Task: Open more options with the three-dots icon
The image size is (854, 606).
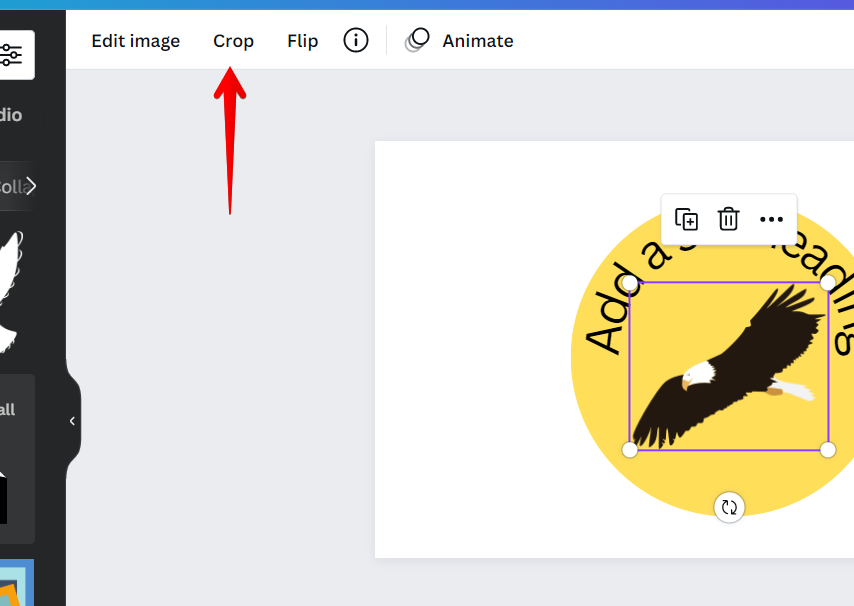Action: click(771, 219)
